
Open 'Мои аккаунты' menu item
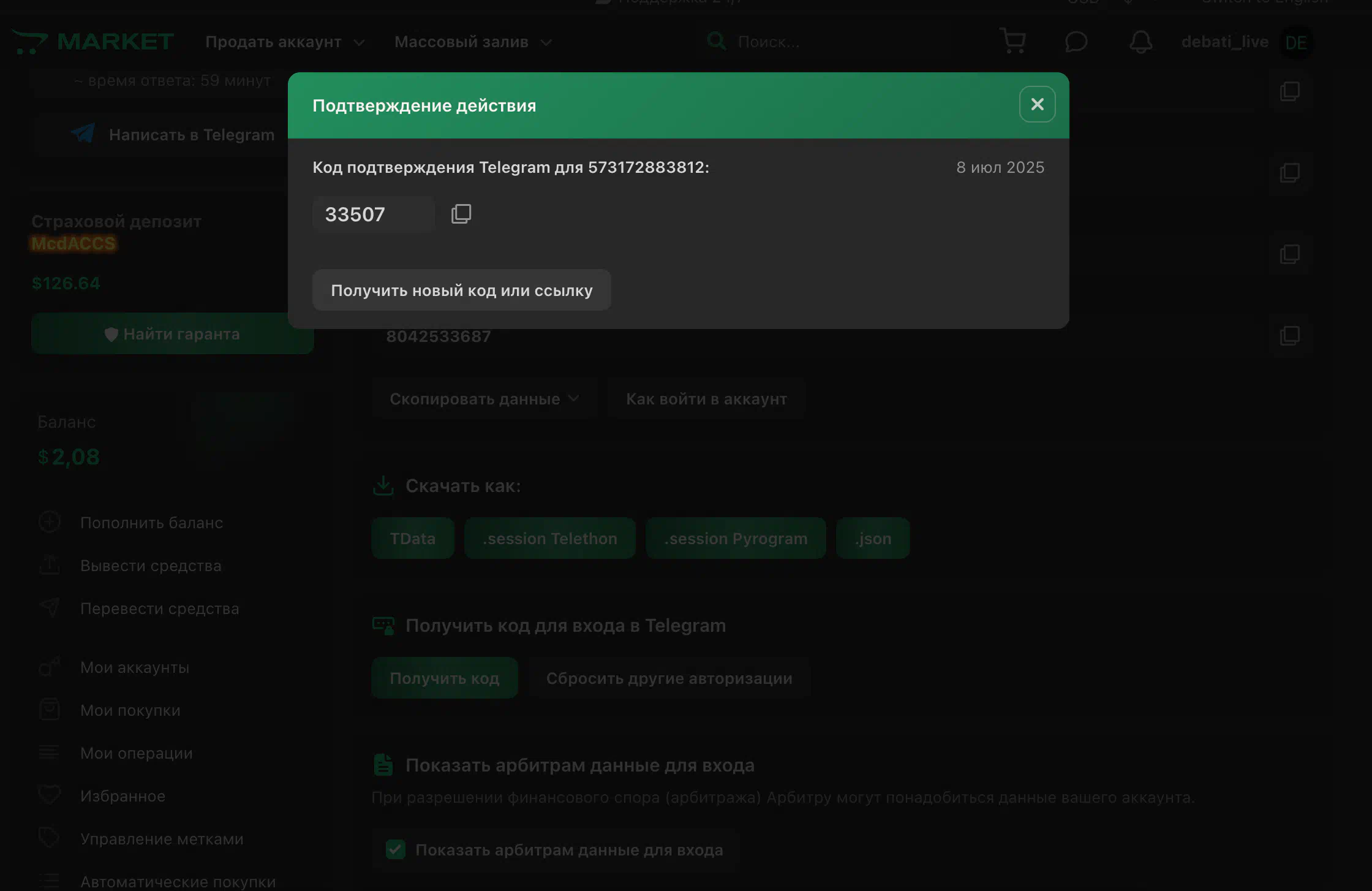click(135, 667)
